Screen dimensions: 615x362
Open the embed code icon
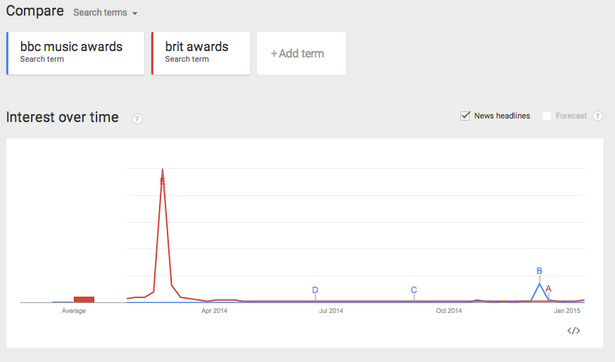click(573, 331)
